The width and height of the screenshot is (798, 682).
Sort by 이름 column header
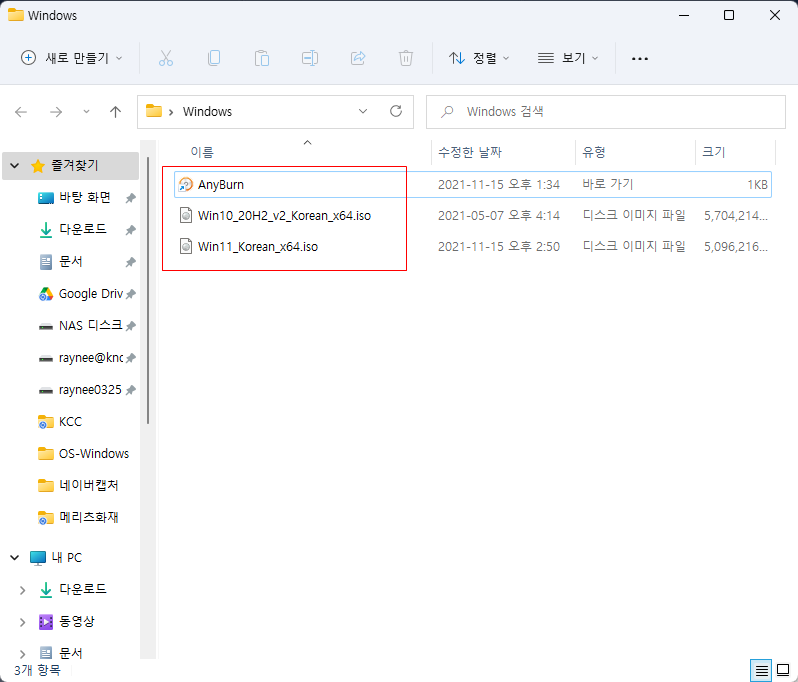pos(202,152)
